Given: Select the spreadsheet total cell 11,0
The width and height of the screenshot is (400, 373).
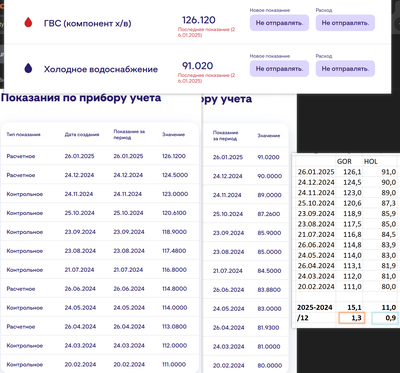Looking at the screenshot, I should pos(389,307).
